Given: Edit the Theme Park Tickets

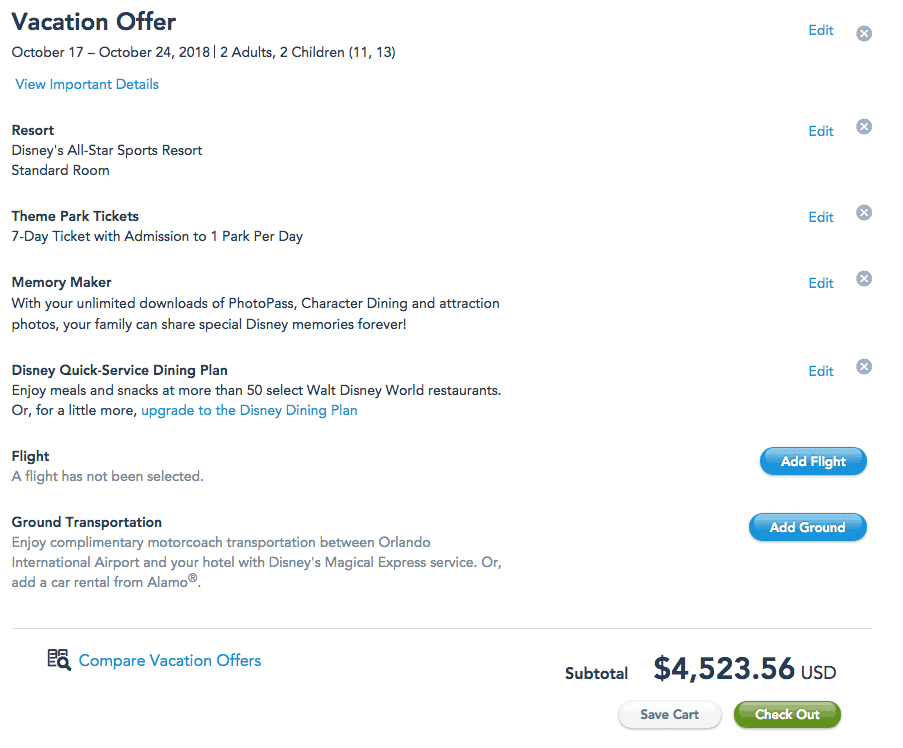Looking at the screenshot, I should click(x=821, y=217).
